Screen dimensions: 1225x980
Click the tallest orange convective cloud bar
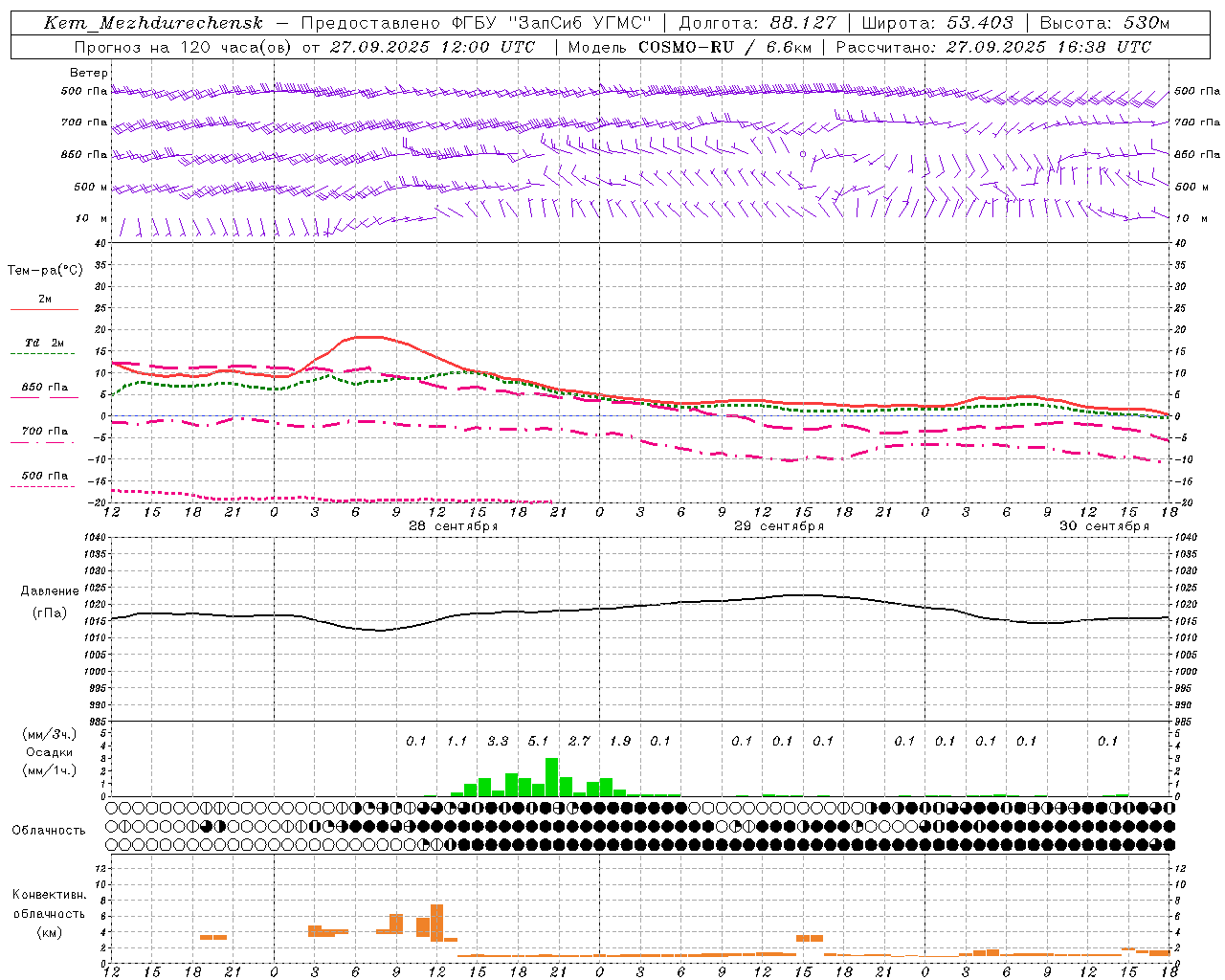(x=437, y=923)
